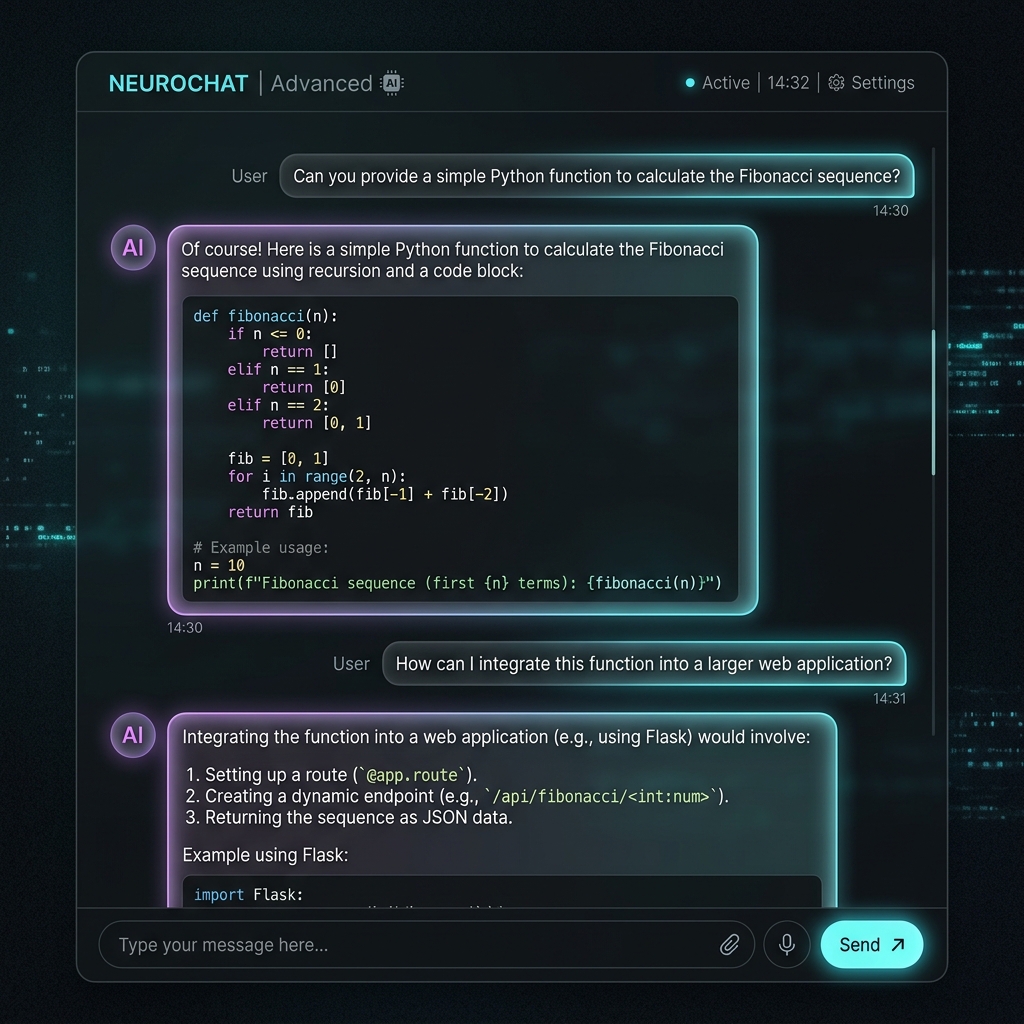Click the user bubble asking about Fibonacci sequence
The height and width of the screenshot is (1024, 1024).
(x=597, y=176)
